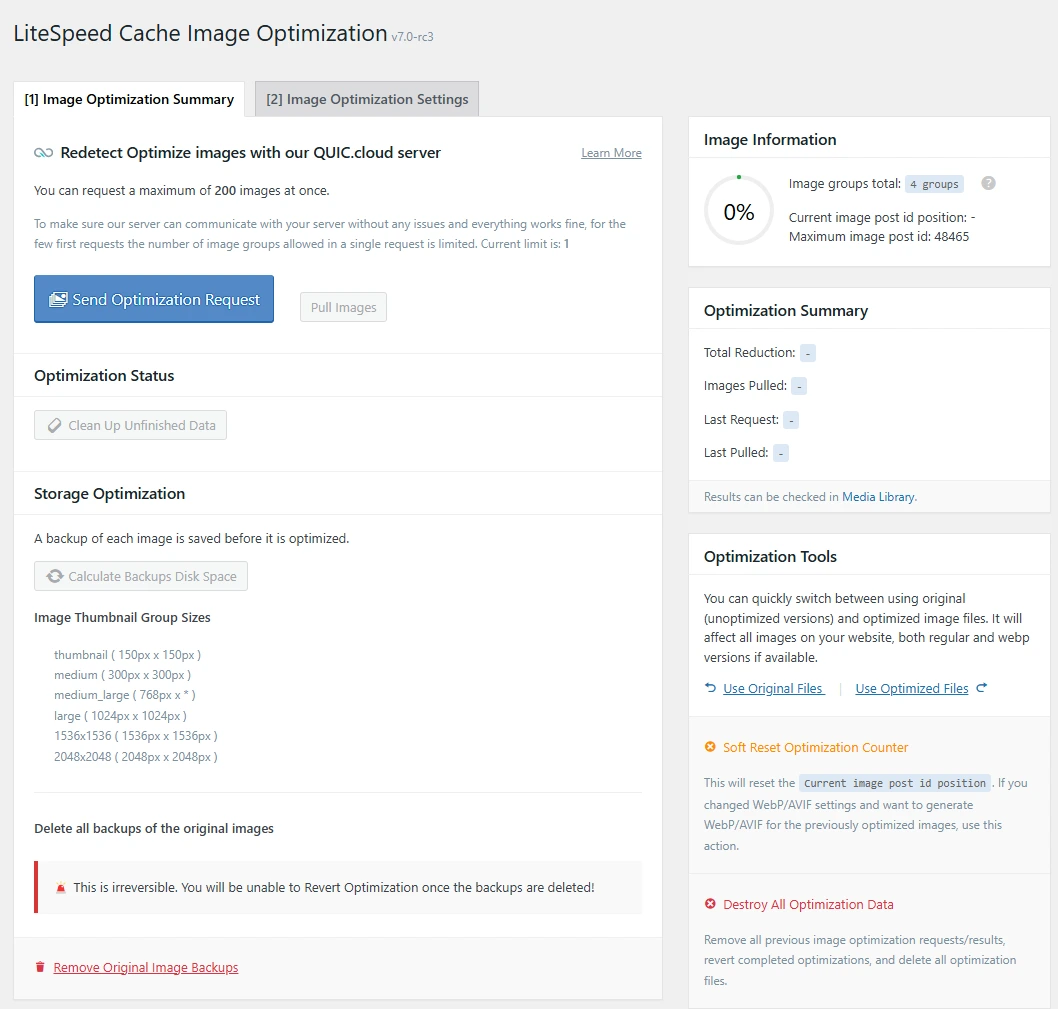Click the red trash can icon
The width and height of the screenshot is (1058, 1009).
[x=40, y=967]
